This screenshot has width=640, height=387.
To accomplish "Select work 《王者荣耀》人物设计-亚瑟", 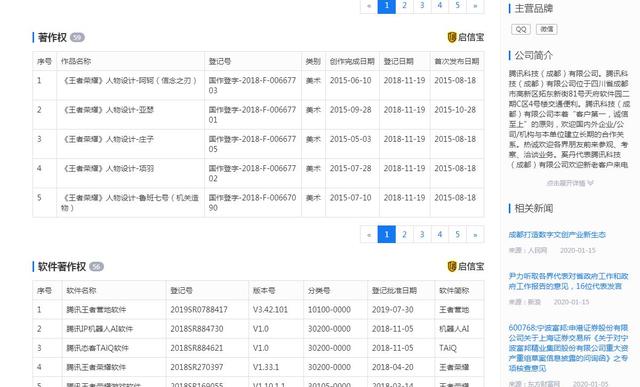I will 108,110.
